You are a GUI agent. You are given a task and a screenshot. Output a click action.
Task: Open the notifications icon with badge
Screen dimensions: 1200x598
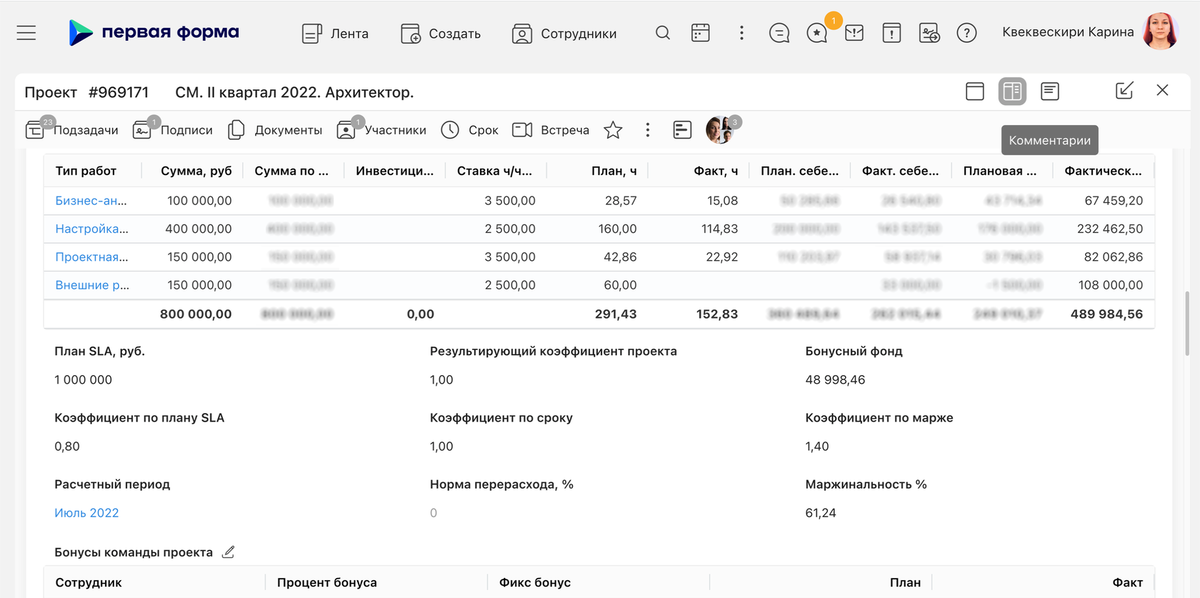(816, 32)
